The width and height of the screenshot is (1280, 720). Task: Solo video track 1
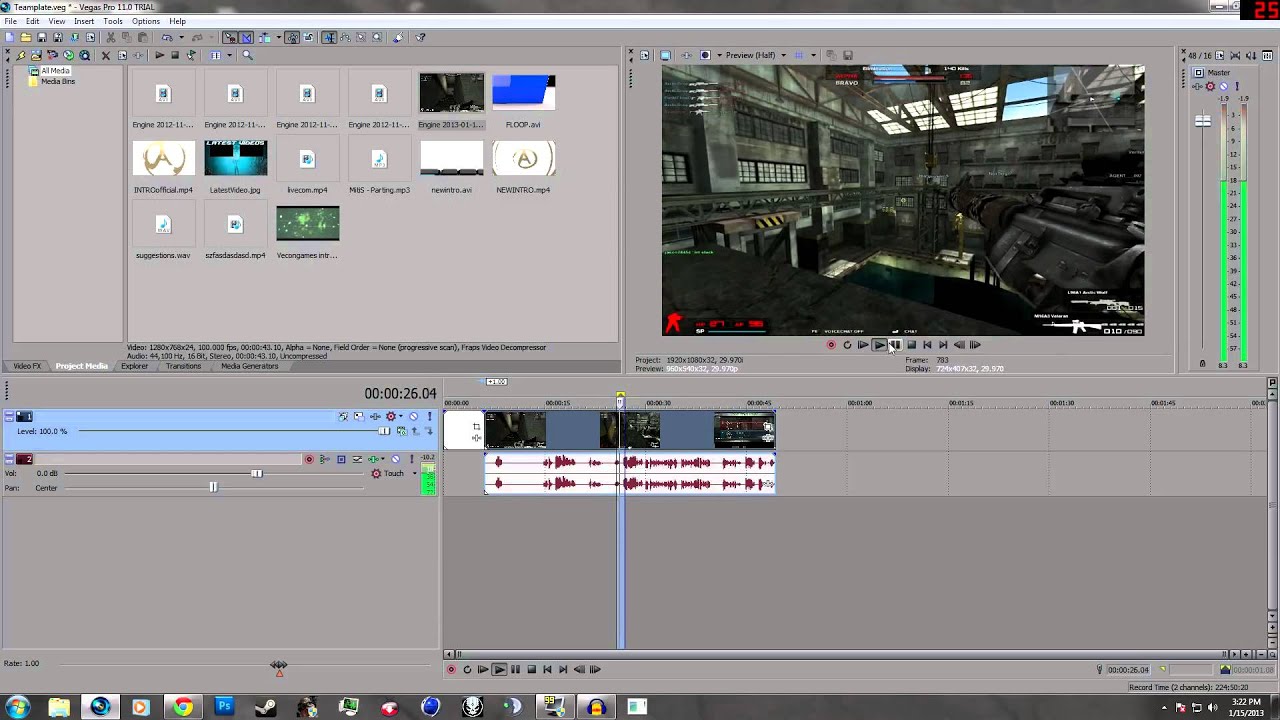430,416
